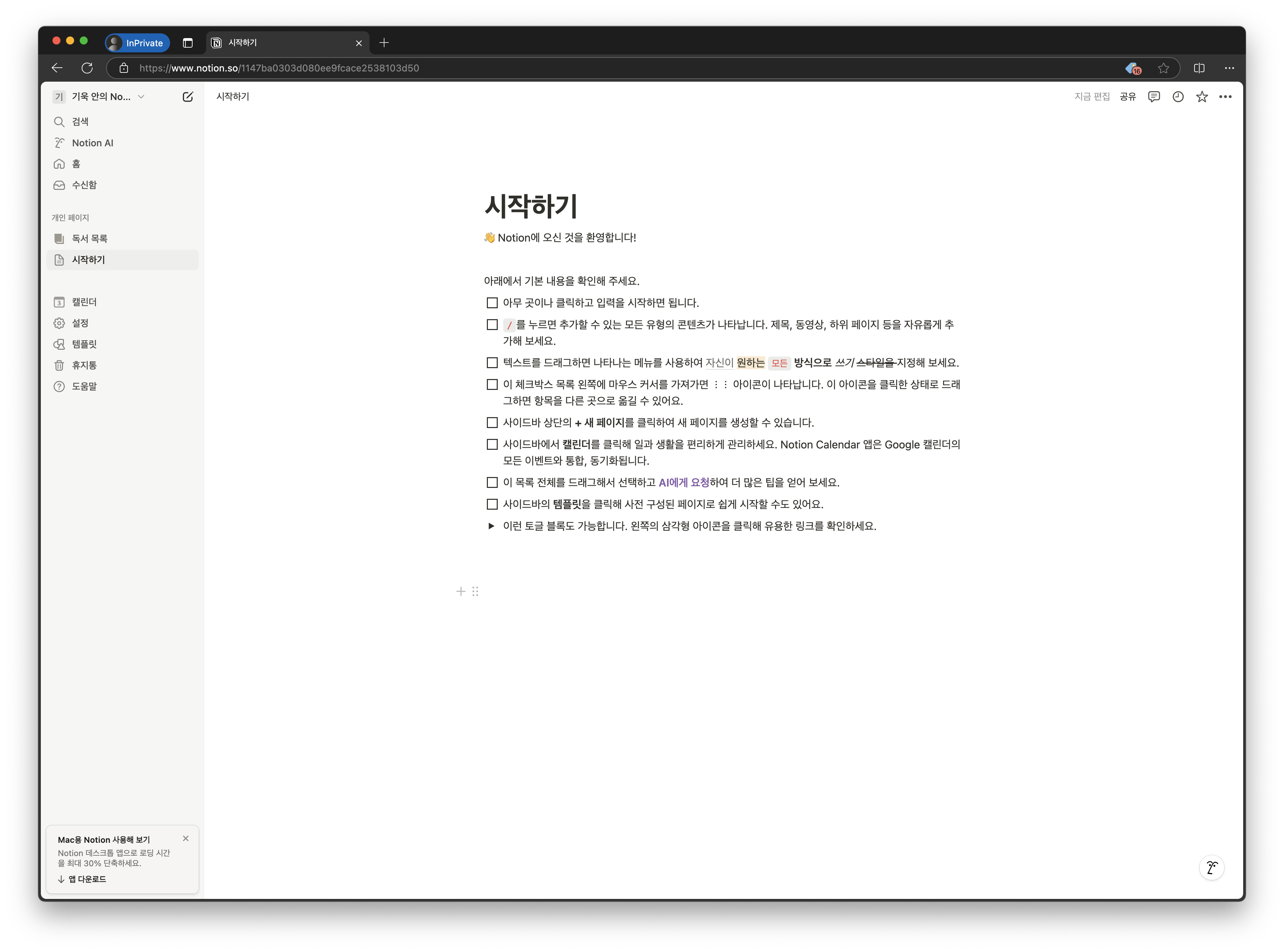Viewport: 1284px width, 952px height.
Task: Click the Notion AI floating button
Action: pos(1212,867)
